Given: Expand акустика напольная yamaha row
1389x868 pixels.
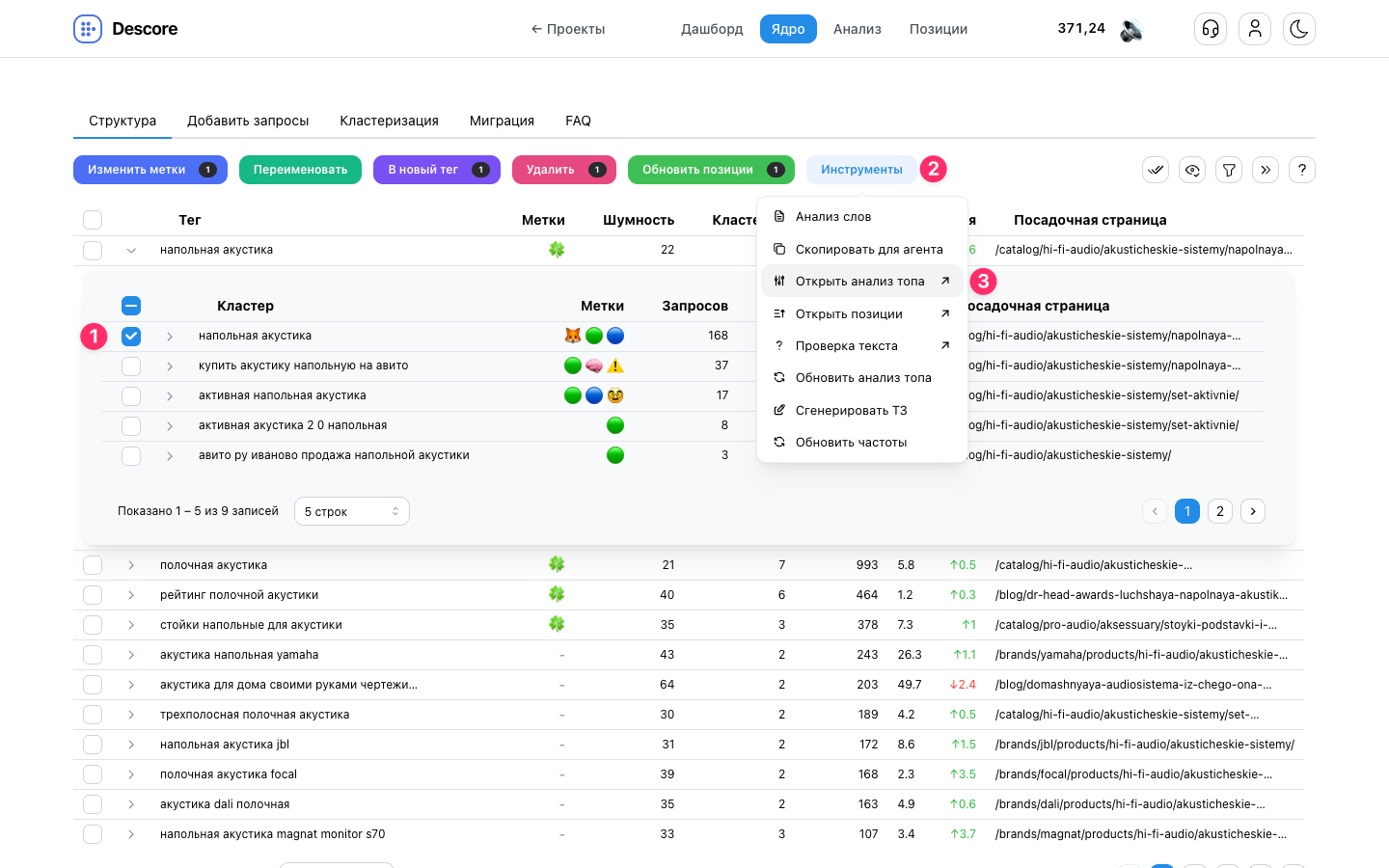Looking at the screenshot, I should tap(131, 655).
